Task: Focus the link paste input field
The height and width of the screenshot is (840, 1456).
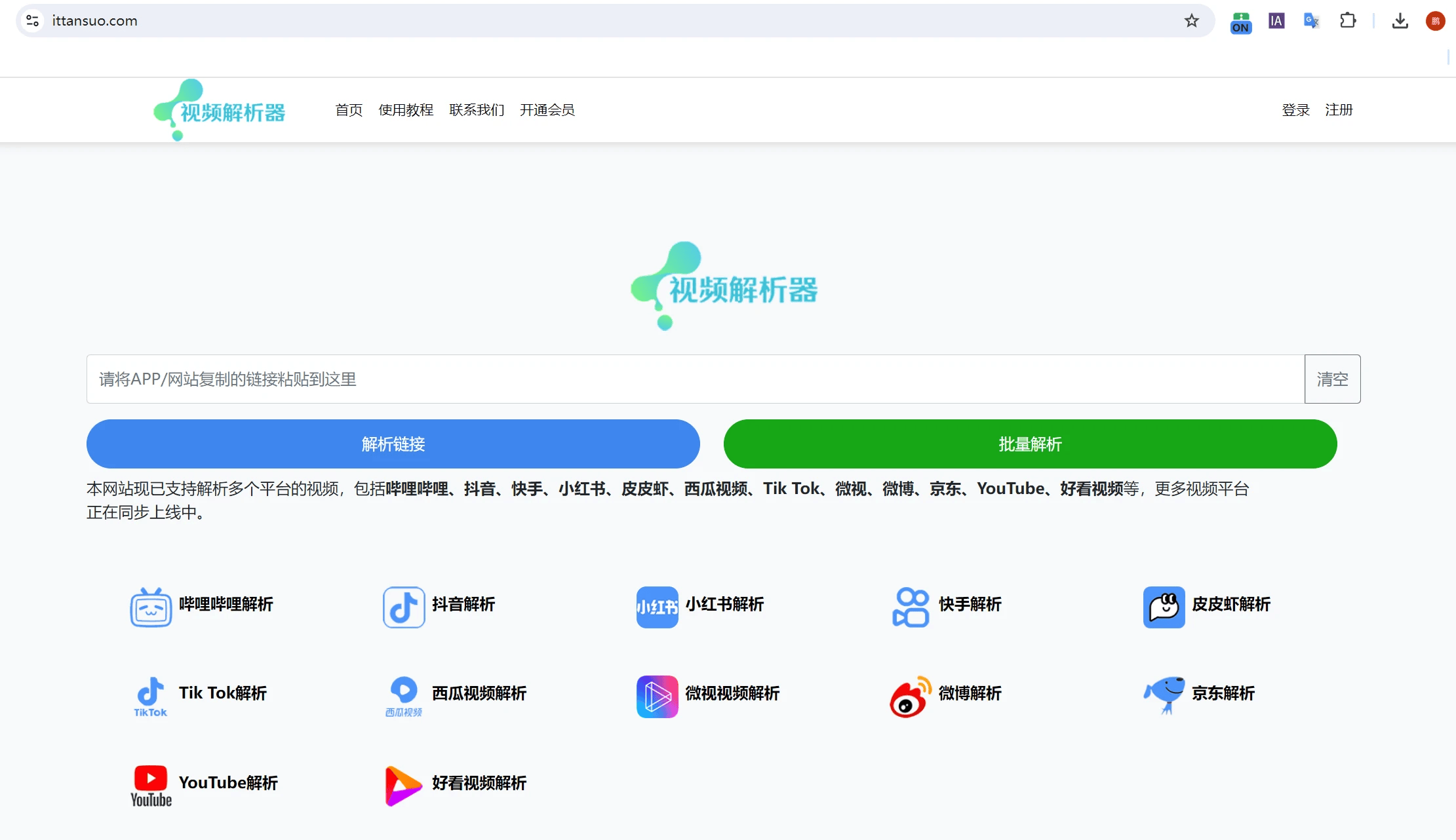Action: (696, 379)
